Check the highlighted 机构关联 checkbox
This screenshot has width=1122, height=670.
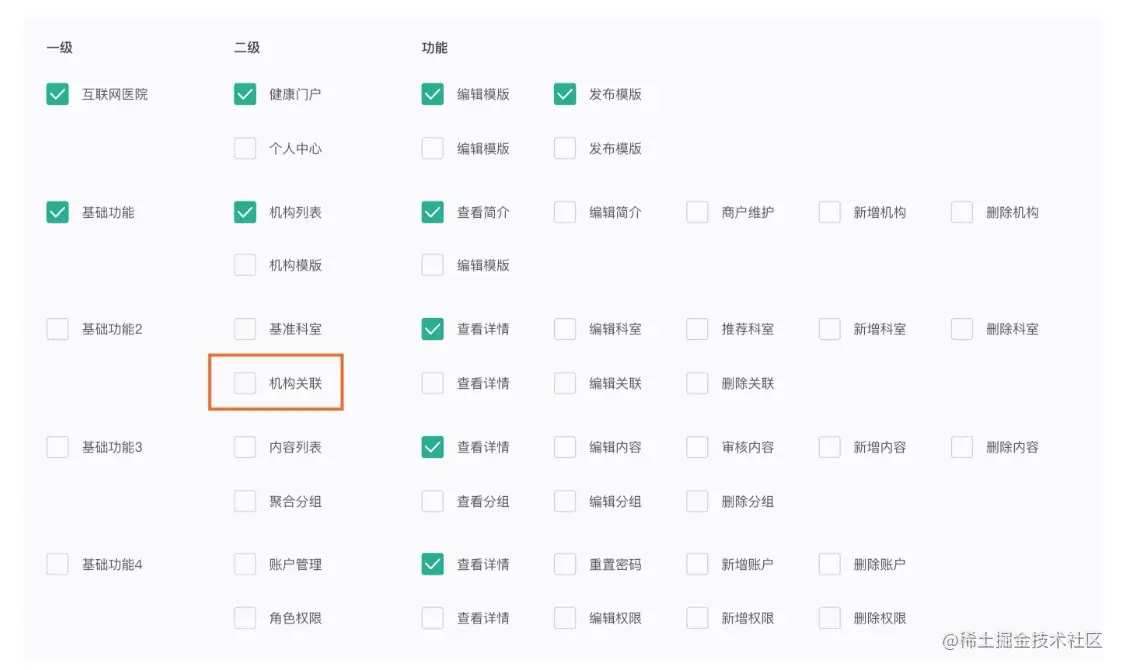coord(245,382)
